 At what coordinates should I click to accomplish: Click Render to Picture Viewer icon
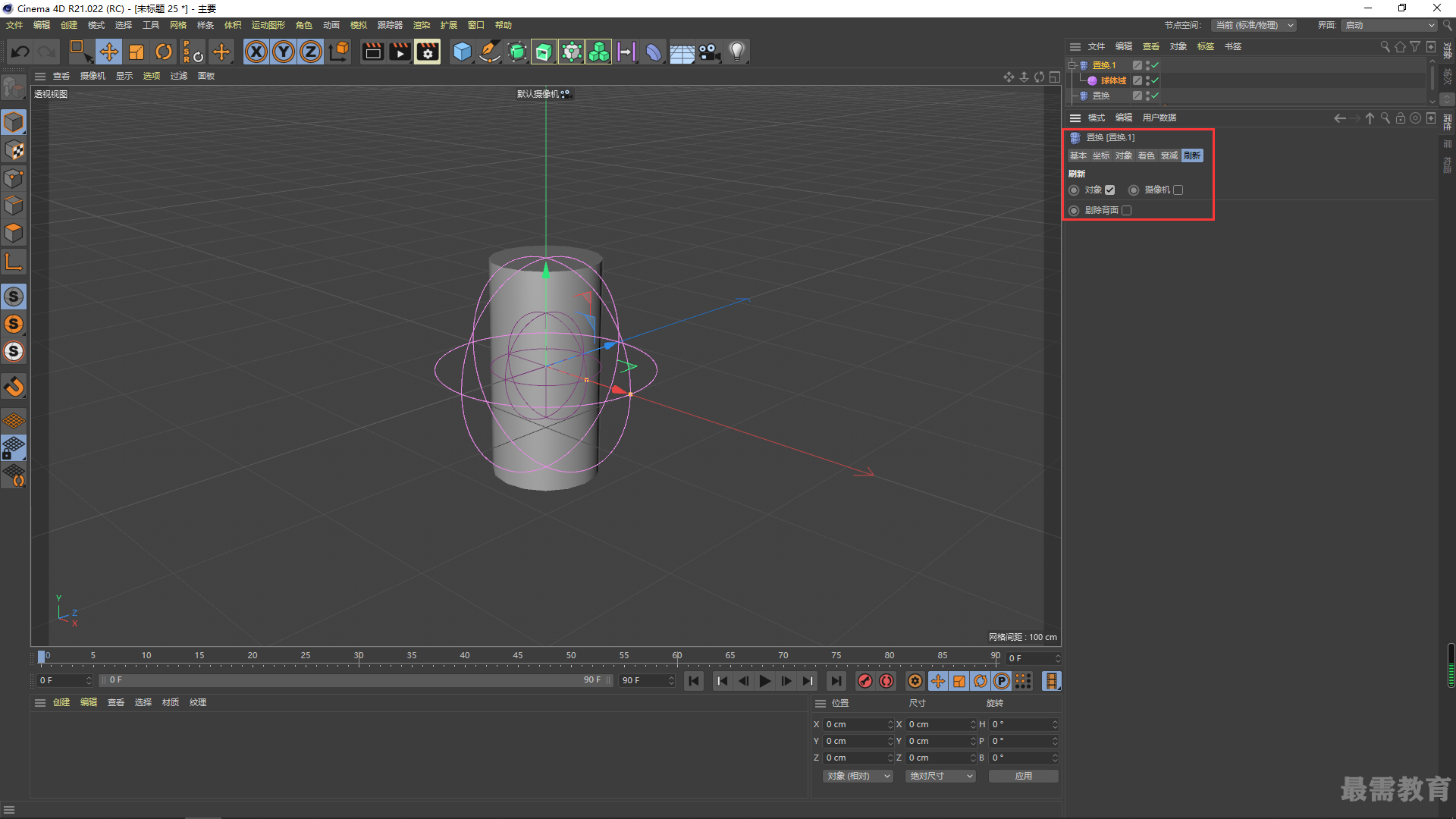click(400, 52)
